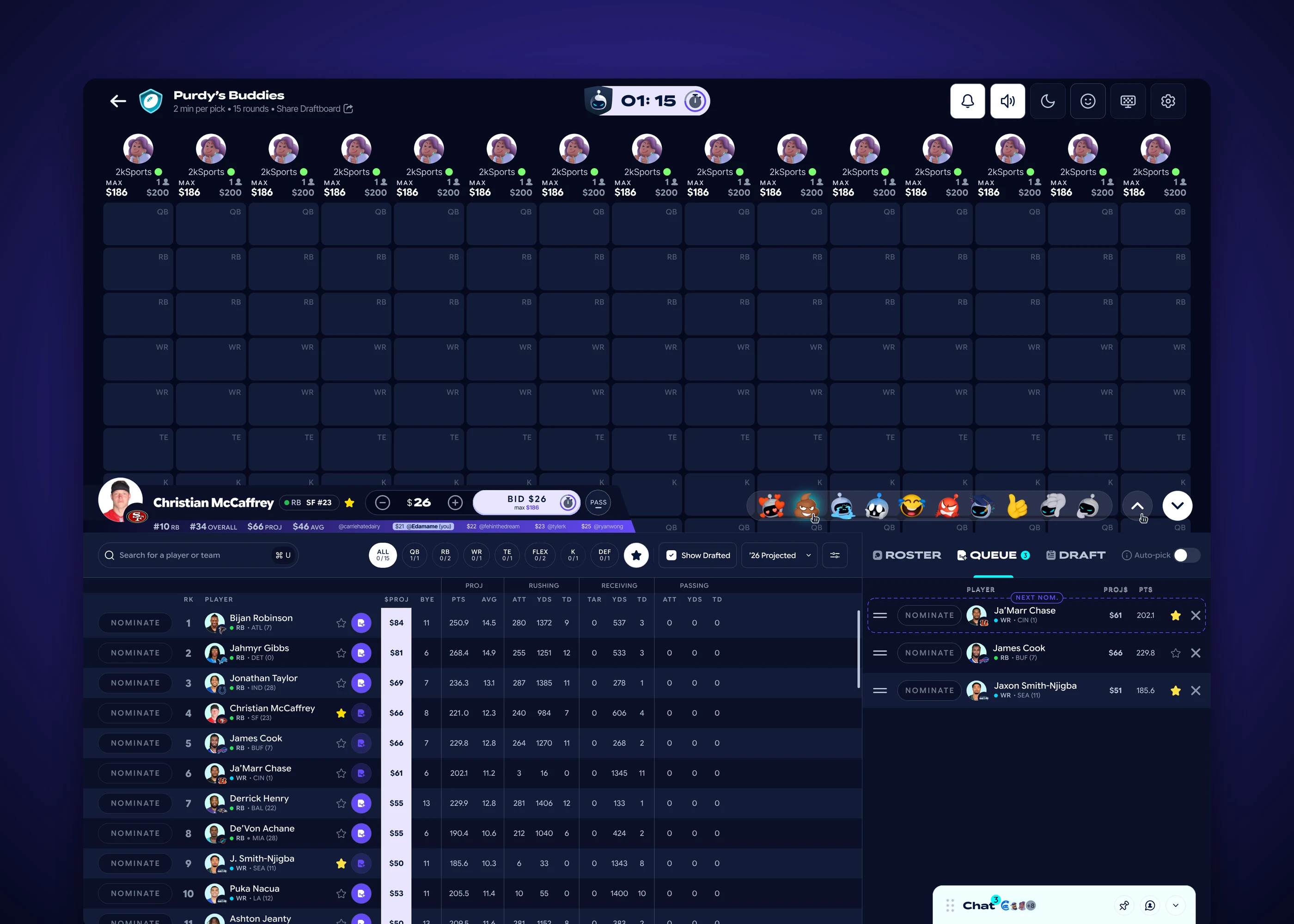Open the draftboard display icon
Screen dimensions: 1294x924
pos(1128,101)
